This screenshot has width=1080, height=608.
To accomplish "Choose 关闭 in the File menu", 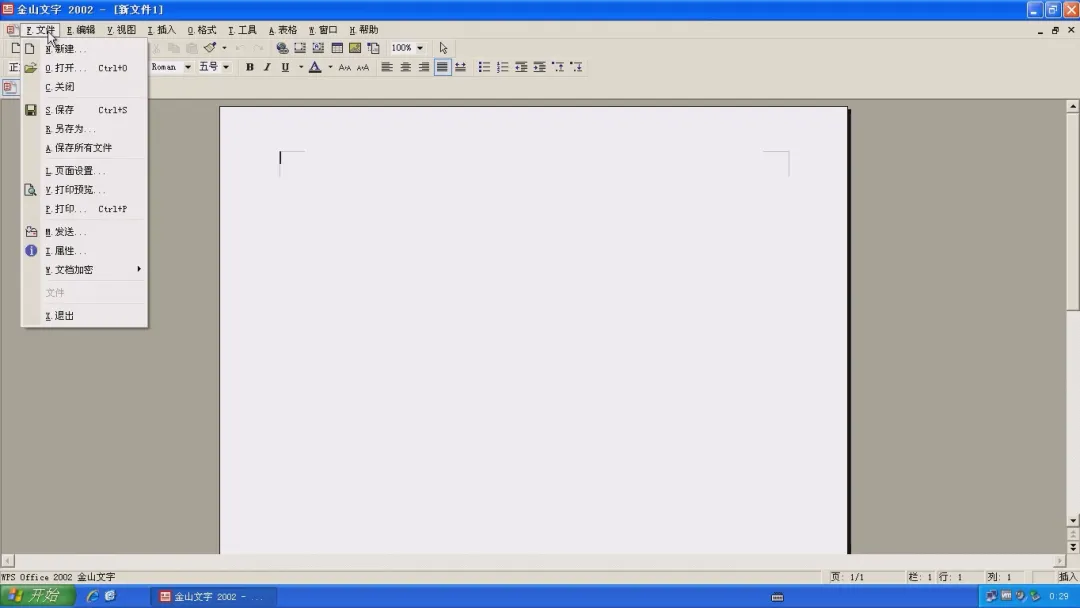I will click(85, 87).
